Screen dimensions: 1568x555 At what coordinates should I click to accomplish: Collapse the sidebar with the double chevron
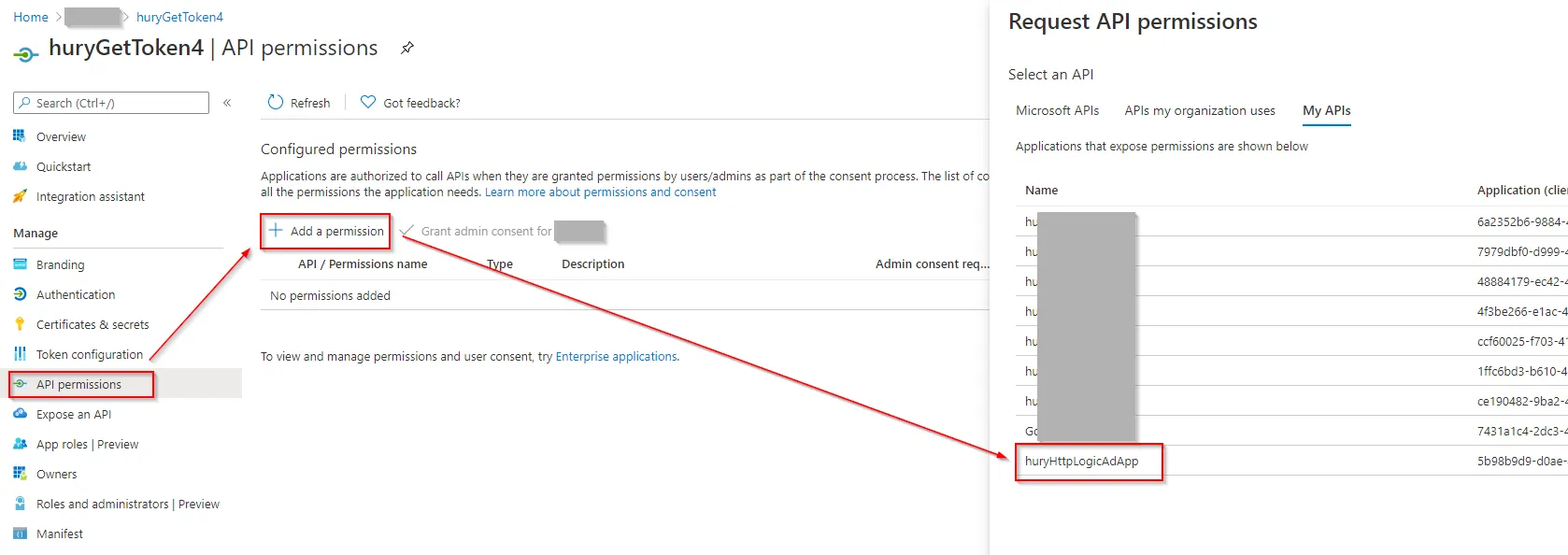click(x=227, y=103)
